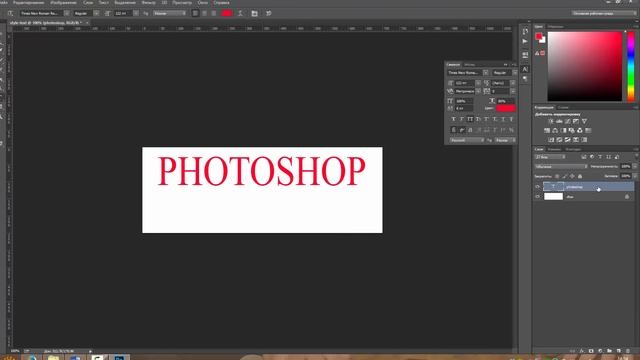The width and height of the screenshot is (640, 360).
Task: Open collapsed History panel icon
Action: click(x=525, y=31)
